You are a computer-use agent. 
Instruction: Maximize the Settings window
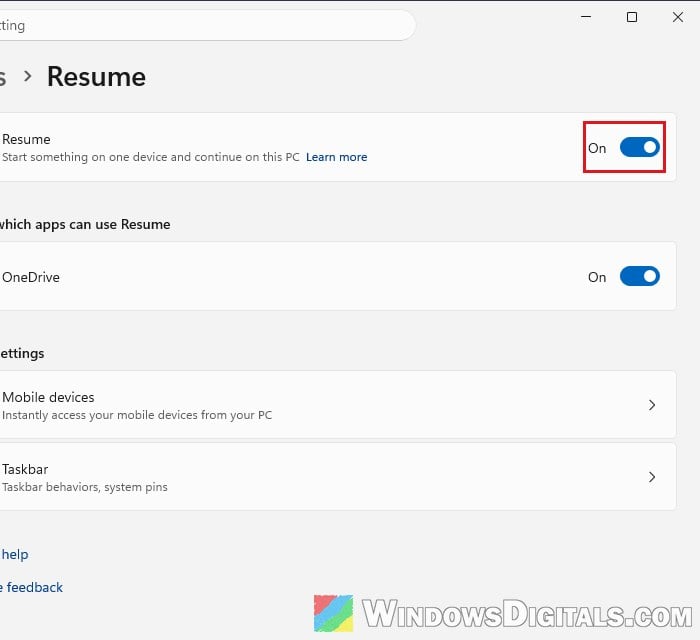tap(632, 17)
